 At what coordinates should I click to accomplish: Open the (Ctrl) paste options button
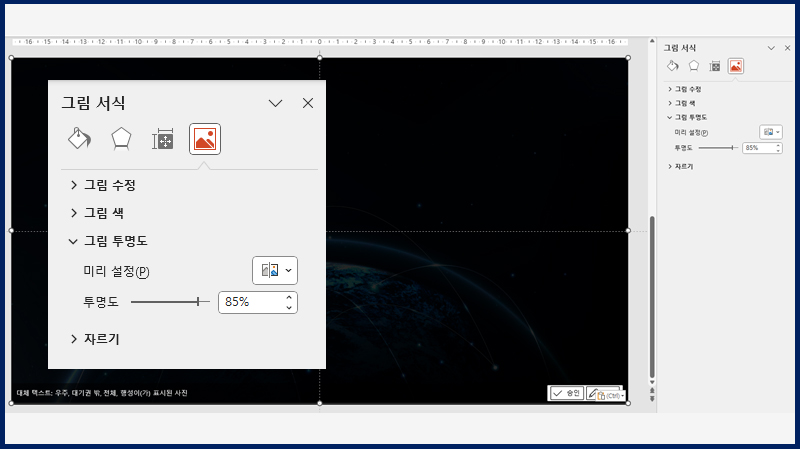click(610, 396)
